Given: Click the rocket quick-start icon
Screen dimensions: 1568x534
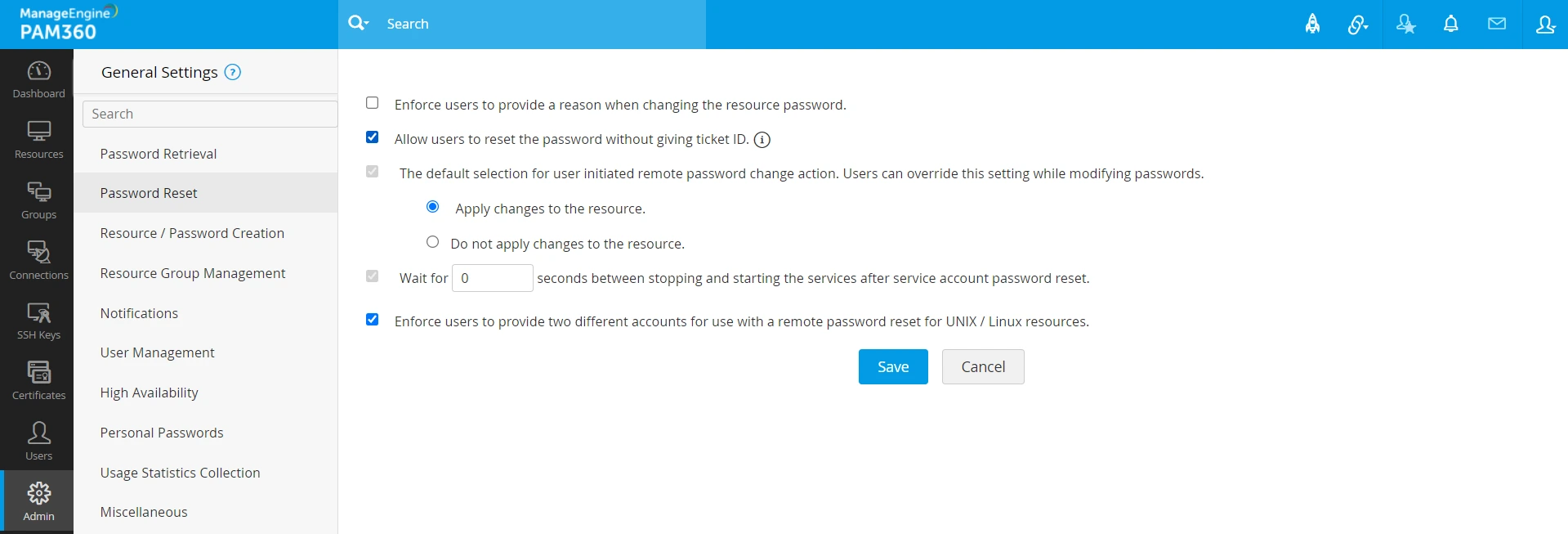Looking at the screenshot, I should pos(1312,24).
